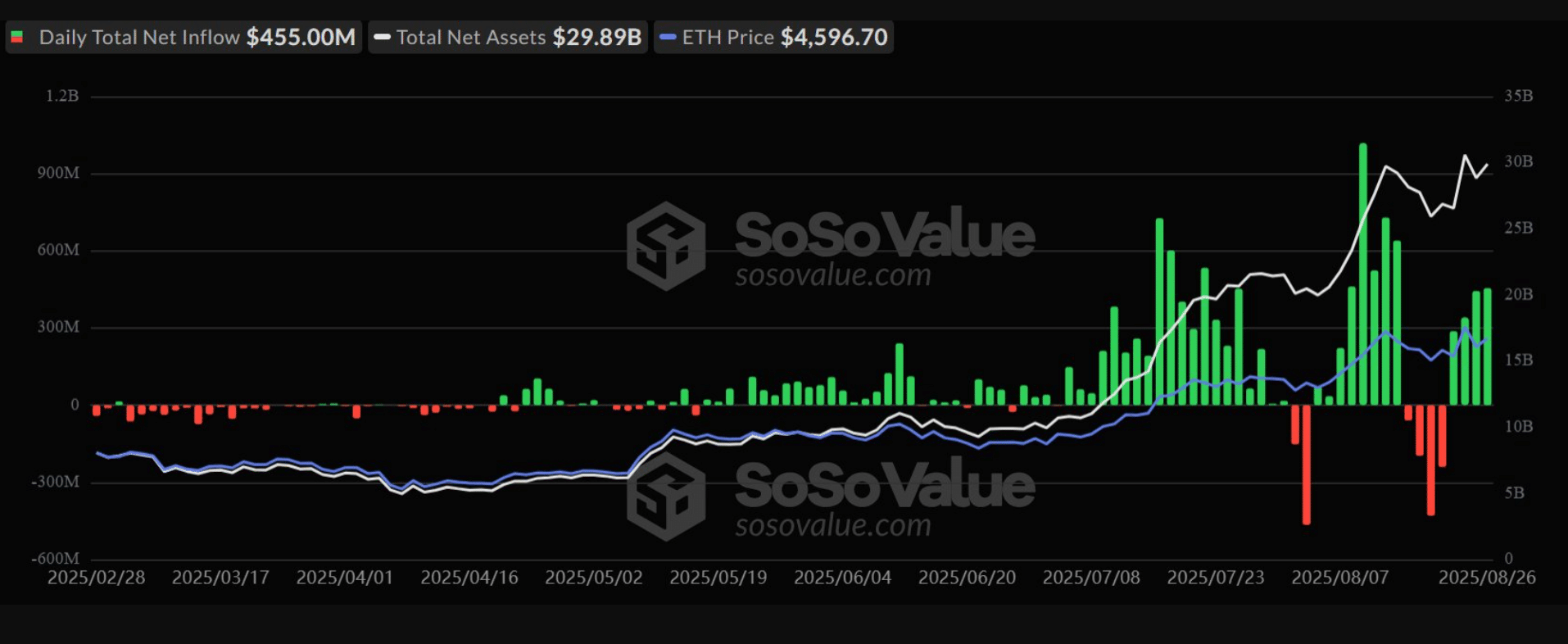Click the 20B right axis label
The width and height of the screenshot is (1568, 644).
point(1518,295)
